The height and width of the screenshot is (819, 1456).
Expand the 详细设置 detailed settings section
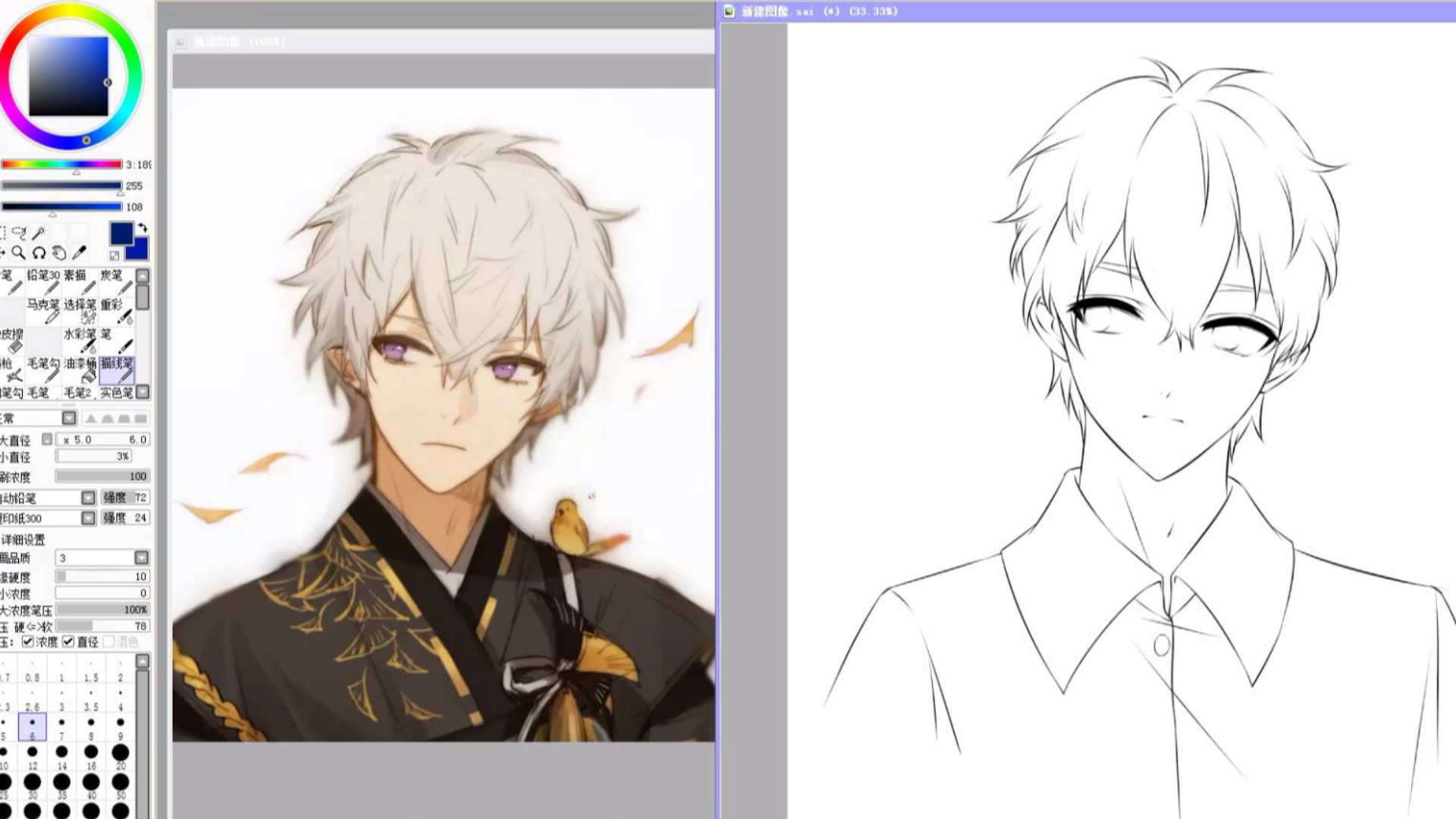[x=23, y=539]
